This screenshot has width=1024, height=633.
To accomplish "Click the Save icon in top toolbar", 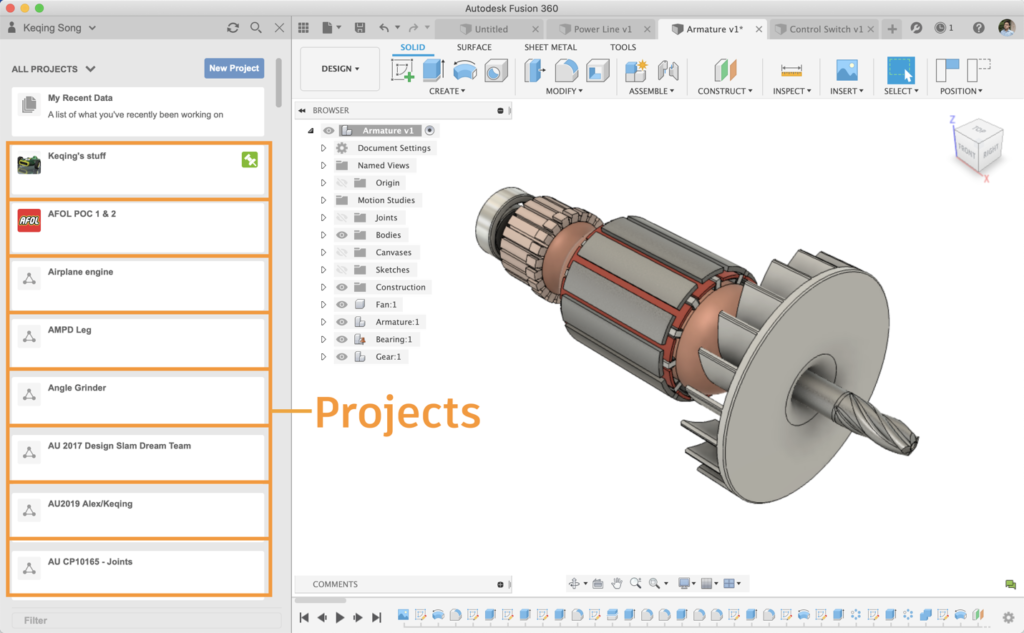I will tap(359, 28).
